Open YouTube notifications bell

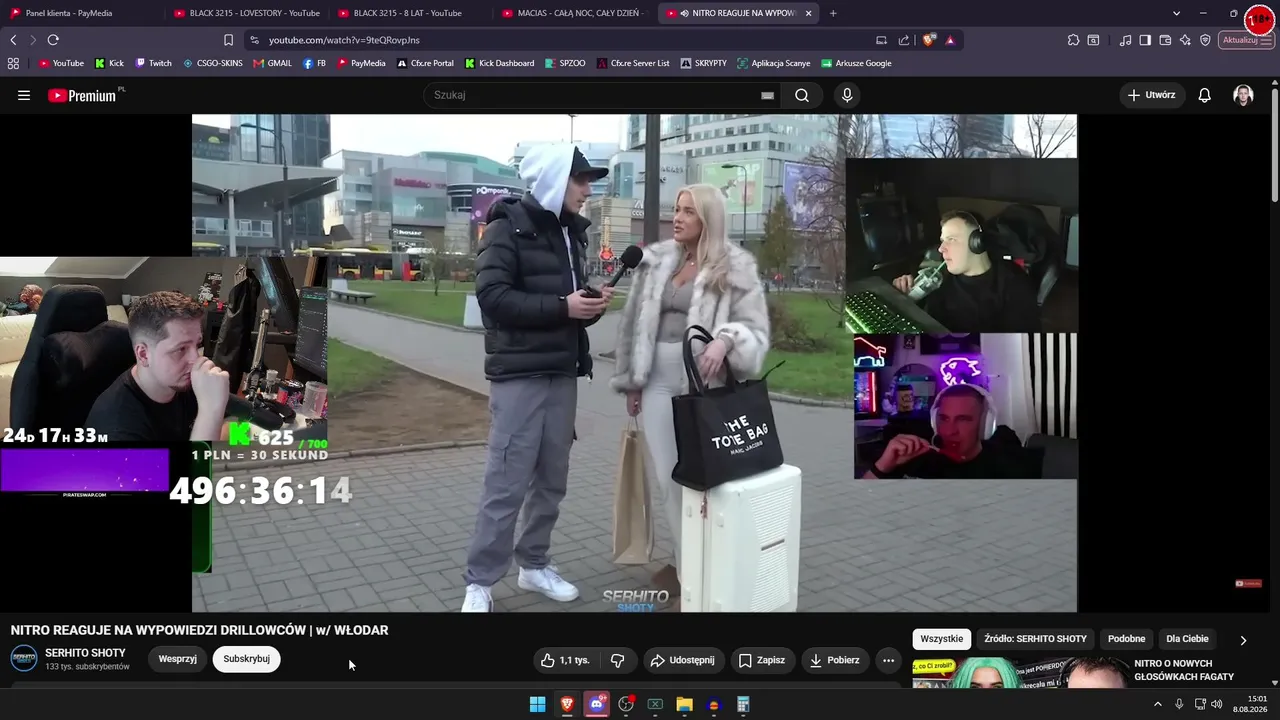(x=1204, y=95)
